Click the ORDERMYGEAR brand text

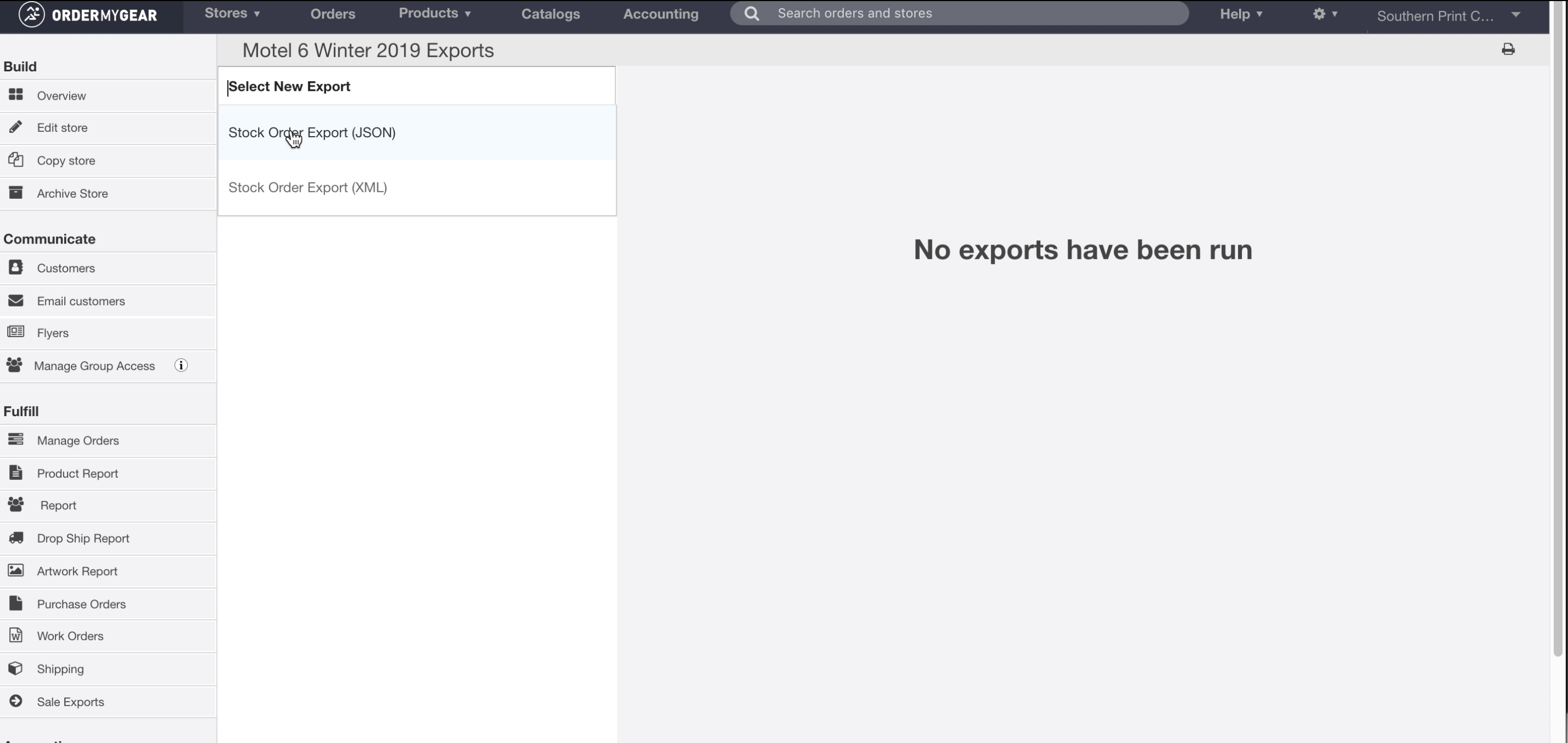pos(104,15)
